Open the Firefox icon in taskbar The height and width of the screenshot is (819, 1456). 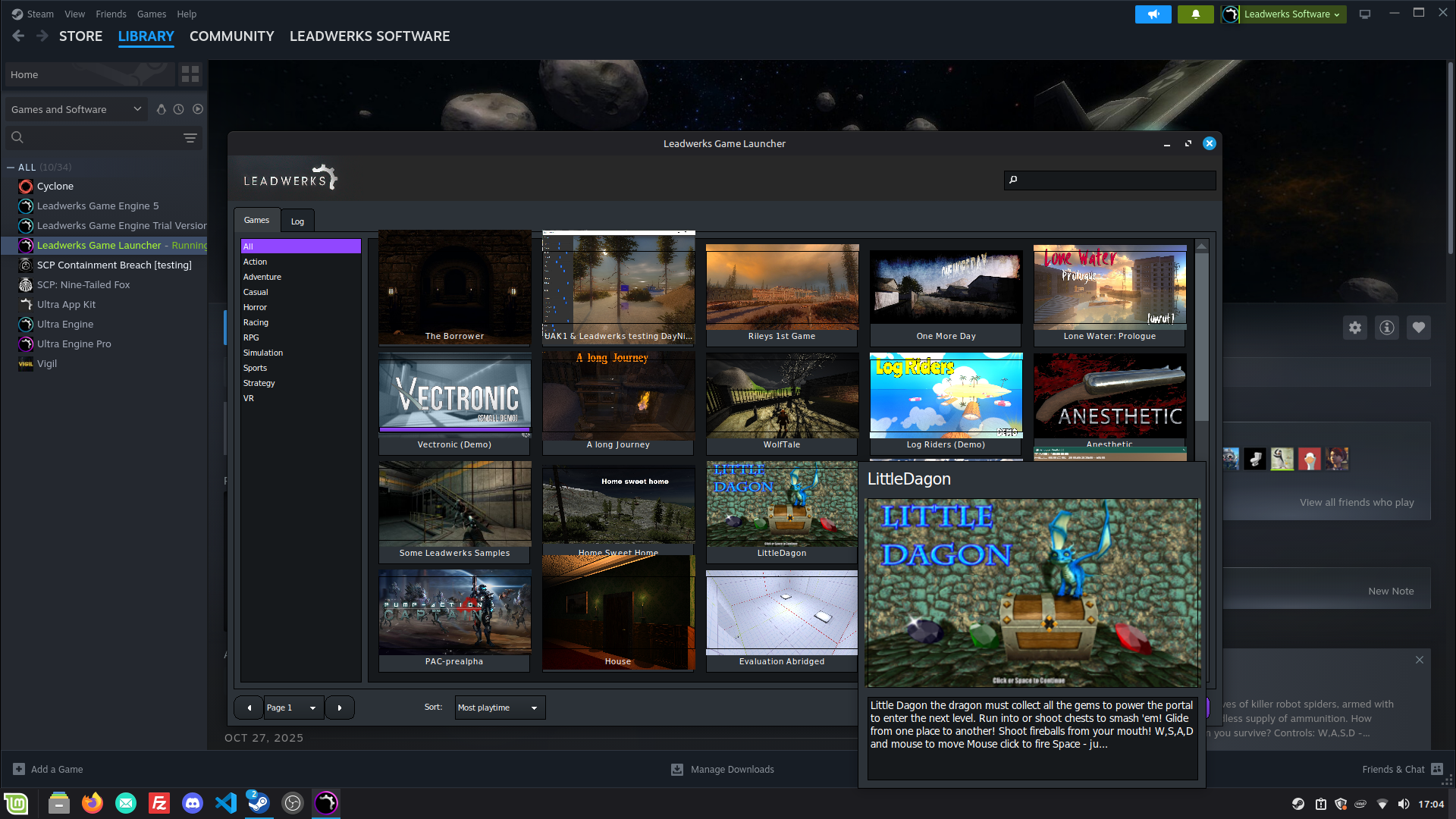point(93,803)
